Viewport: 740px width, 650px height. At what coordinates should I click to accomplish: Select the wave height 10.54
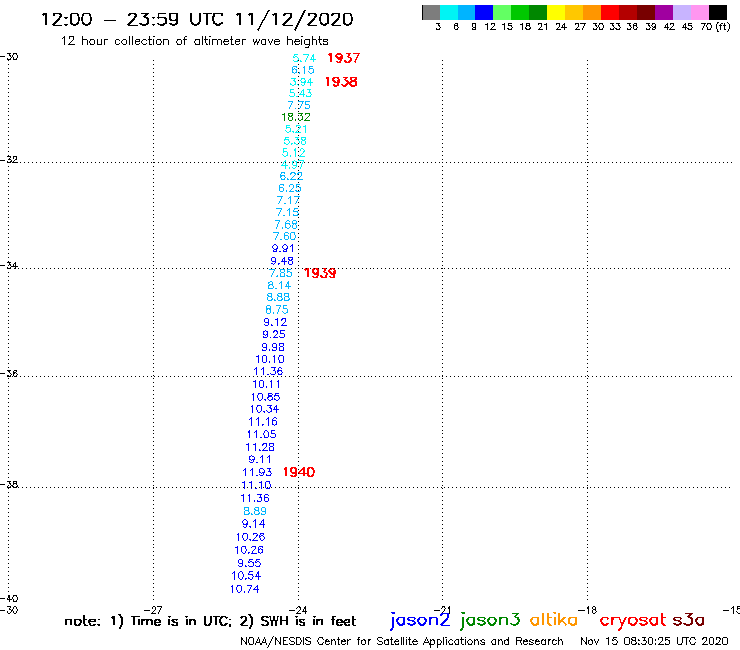(x=246, y=575)
